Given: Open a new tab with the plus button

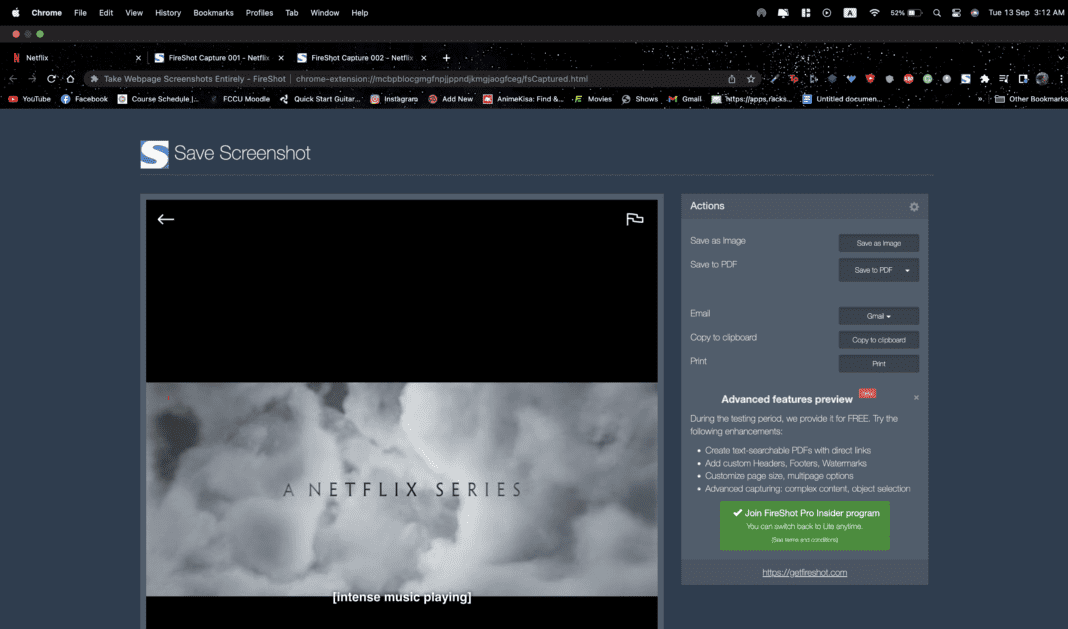Looking at the screenshot, I should coord(446,58).
